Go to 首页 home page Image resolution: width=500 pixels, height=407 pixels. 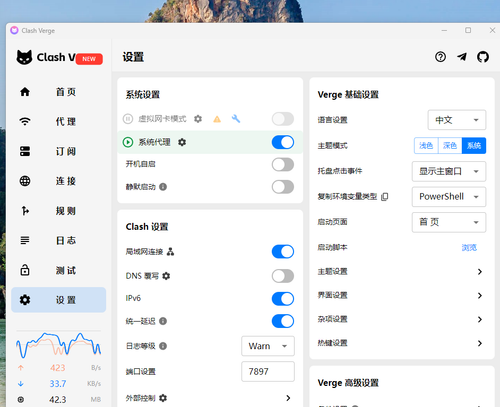[x=59, y=92]
